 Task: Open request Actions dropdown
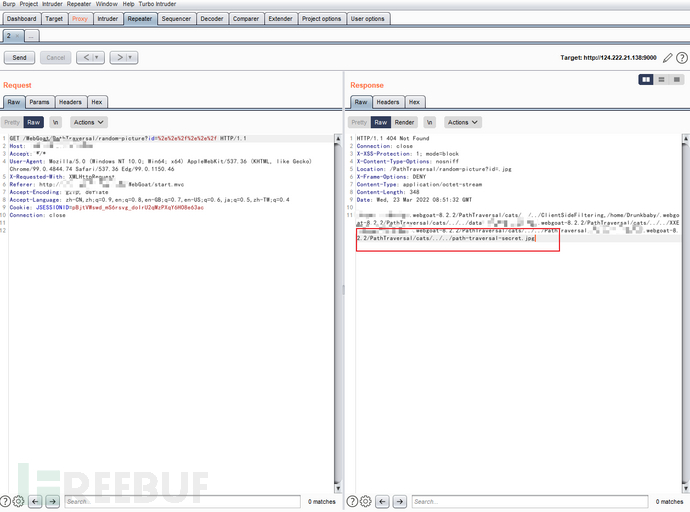[x=89, y=122]
